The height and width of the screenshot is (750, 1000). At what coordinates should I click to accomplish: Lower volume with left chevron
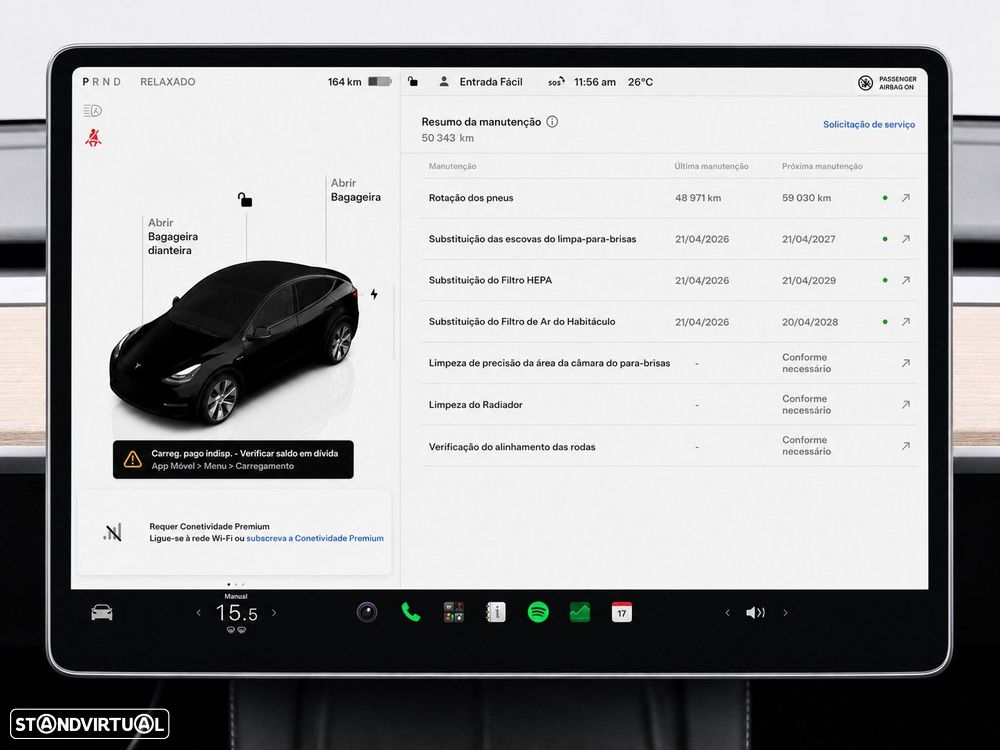(x=727, y=613)
